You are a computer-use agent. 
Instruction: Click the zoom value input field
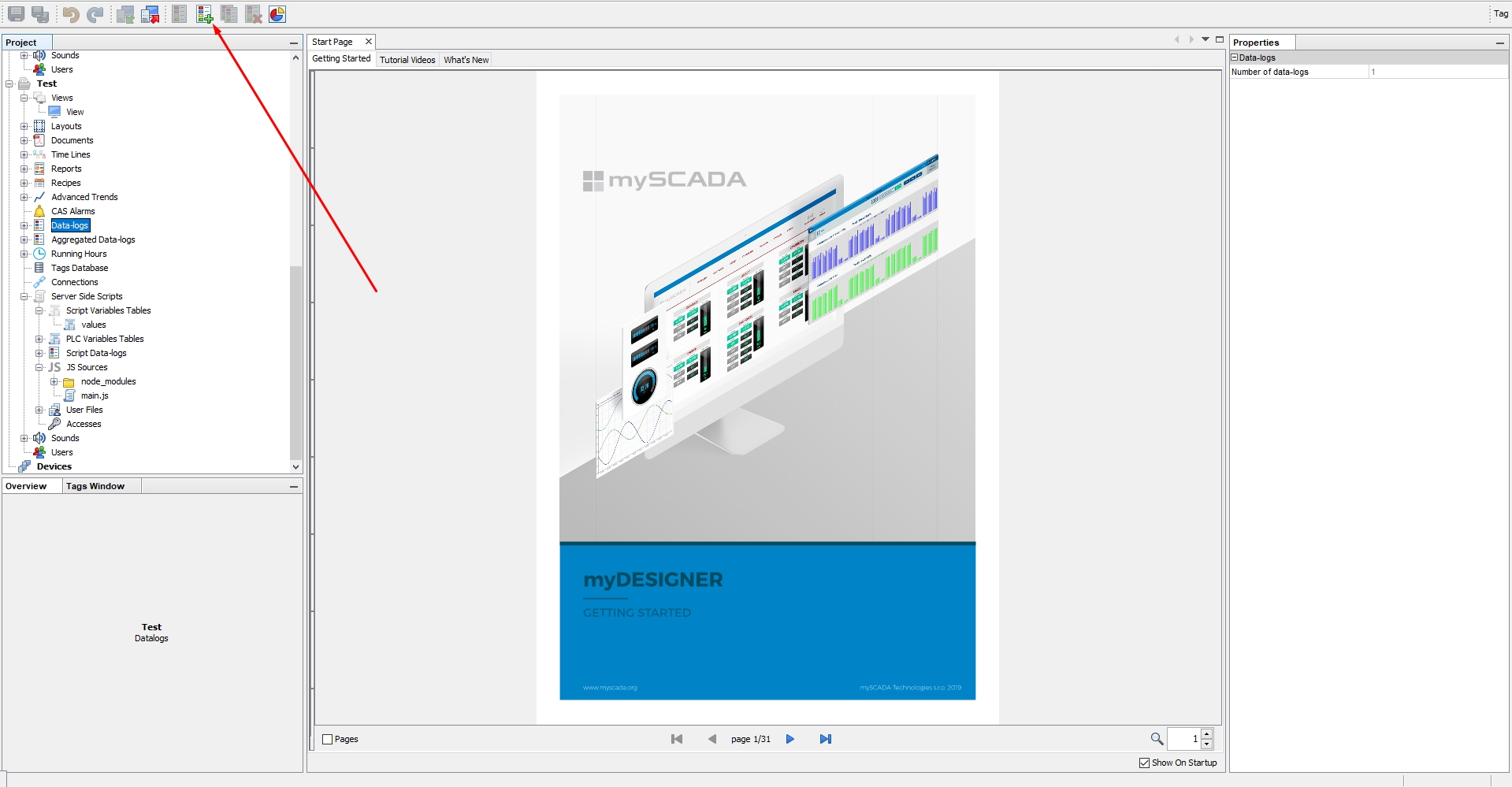click(1183, 739)
